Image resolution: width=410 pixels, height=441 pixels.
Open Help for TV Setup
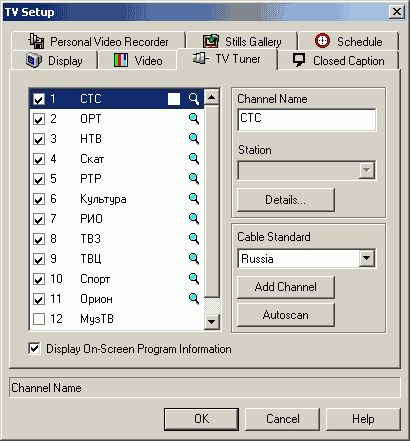tap(363, 419)
